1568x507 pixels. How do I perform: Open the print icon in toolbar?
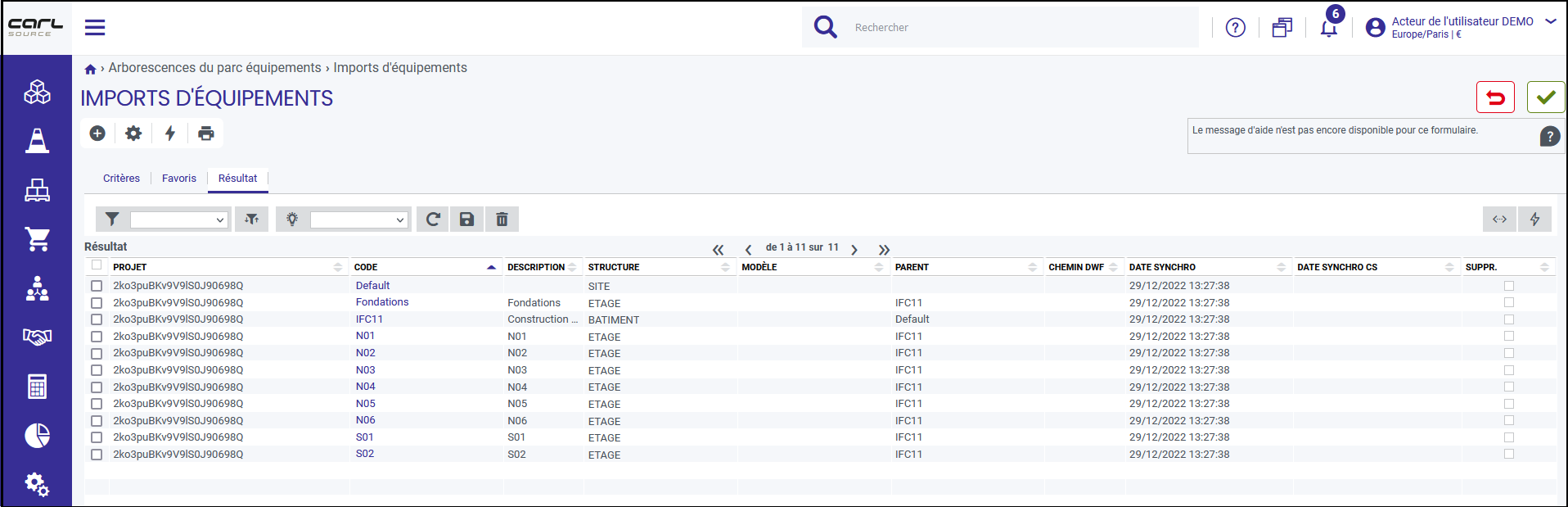206,133
